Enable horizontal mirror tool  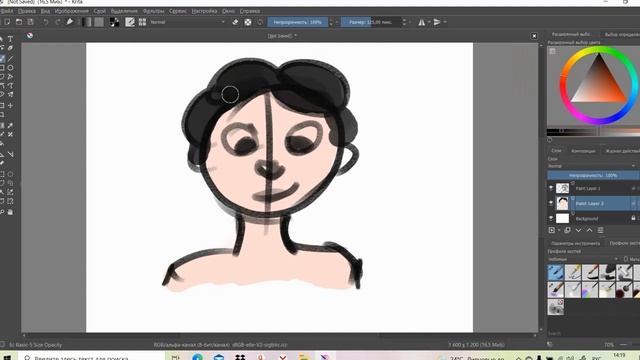422,22
